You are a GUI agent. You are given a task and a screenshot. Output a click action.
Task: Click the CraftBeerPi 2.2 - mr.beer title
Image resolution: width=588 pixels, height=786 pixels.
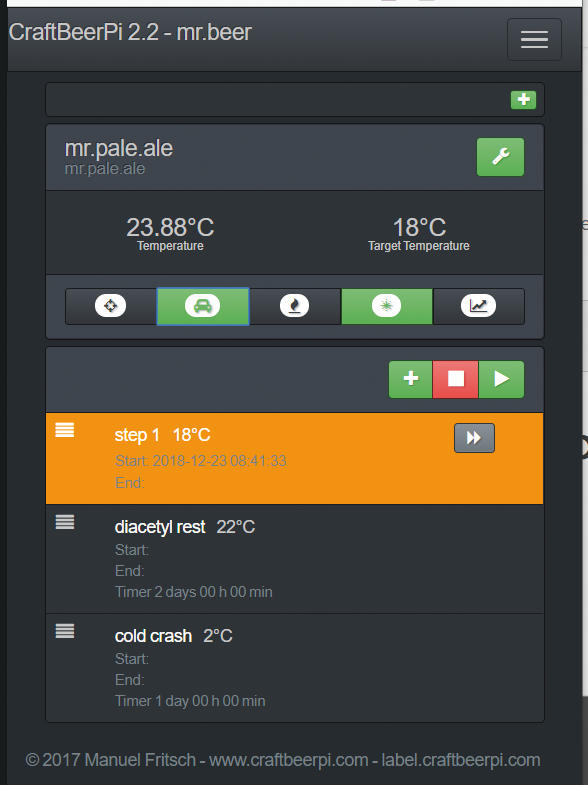pos(130,32)
